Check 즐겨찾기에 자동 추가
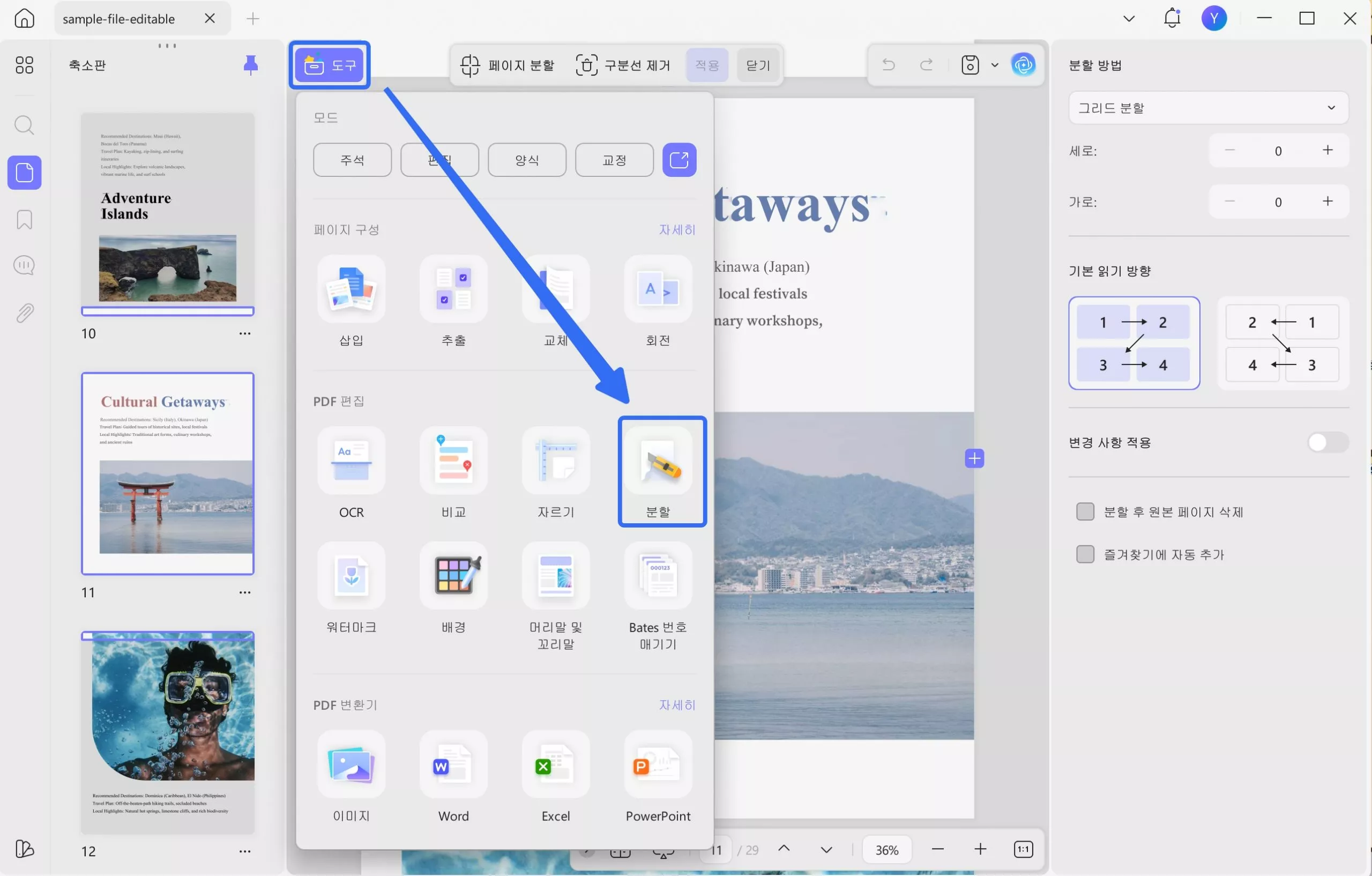 point(1085,554)
